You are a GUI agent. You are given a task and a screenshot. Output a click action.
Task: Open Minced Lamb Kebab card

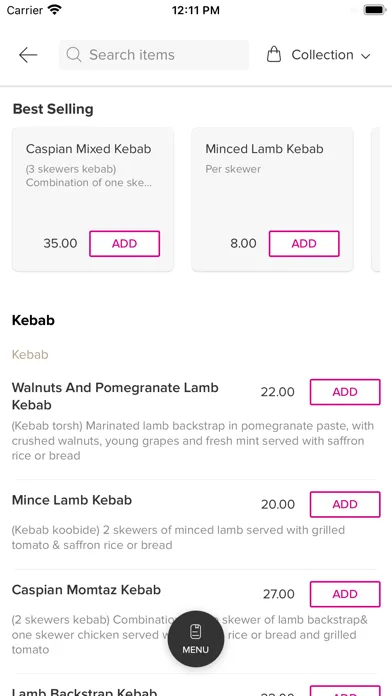coord(272,199)
